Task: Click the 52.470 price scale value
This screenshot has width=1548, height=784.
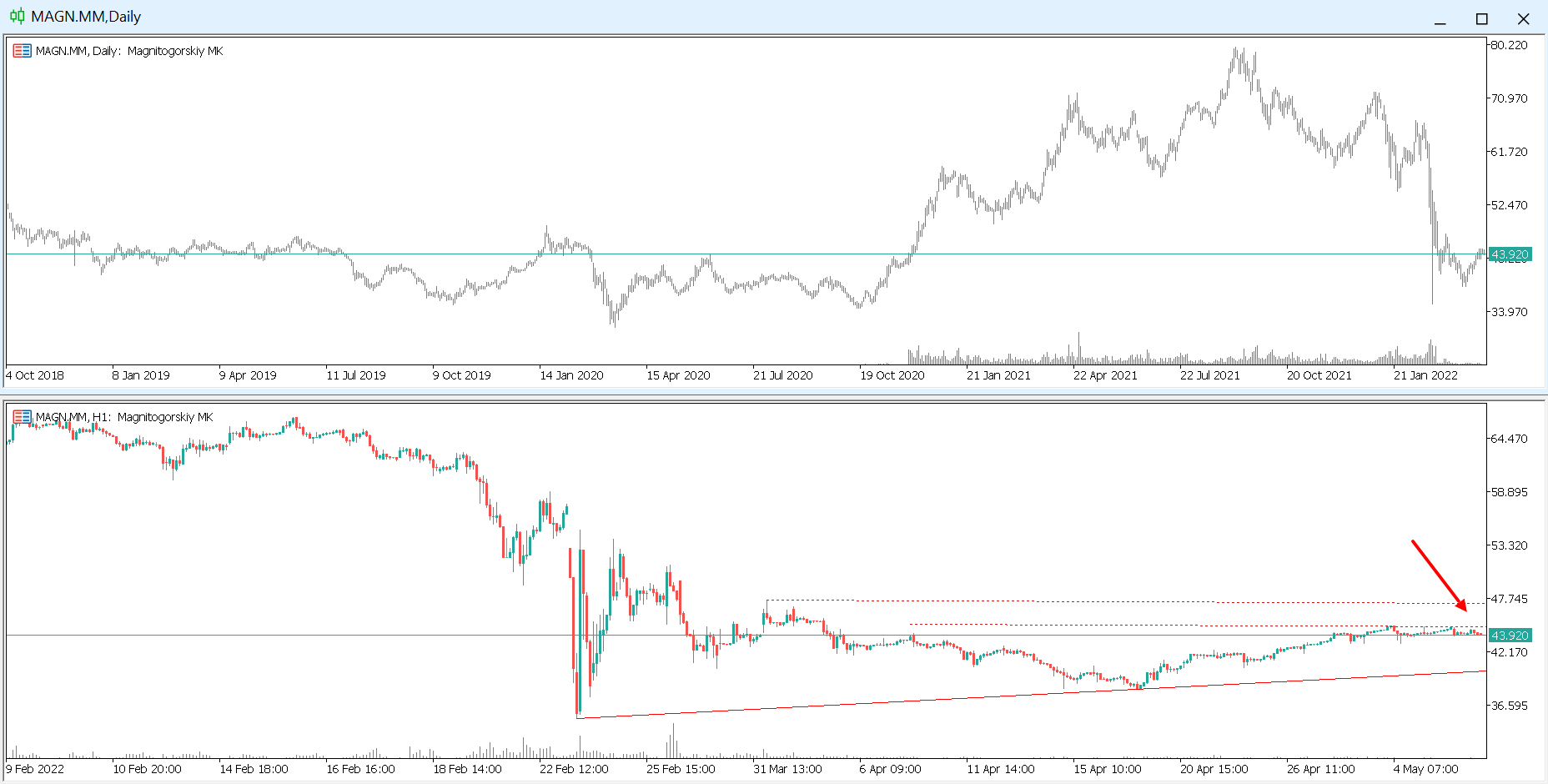Action: click(x=1509, y=205)
